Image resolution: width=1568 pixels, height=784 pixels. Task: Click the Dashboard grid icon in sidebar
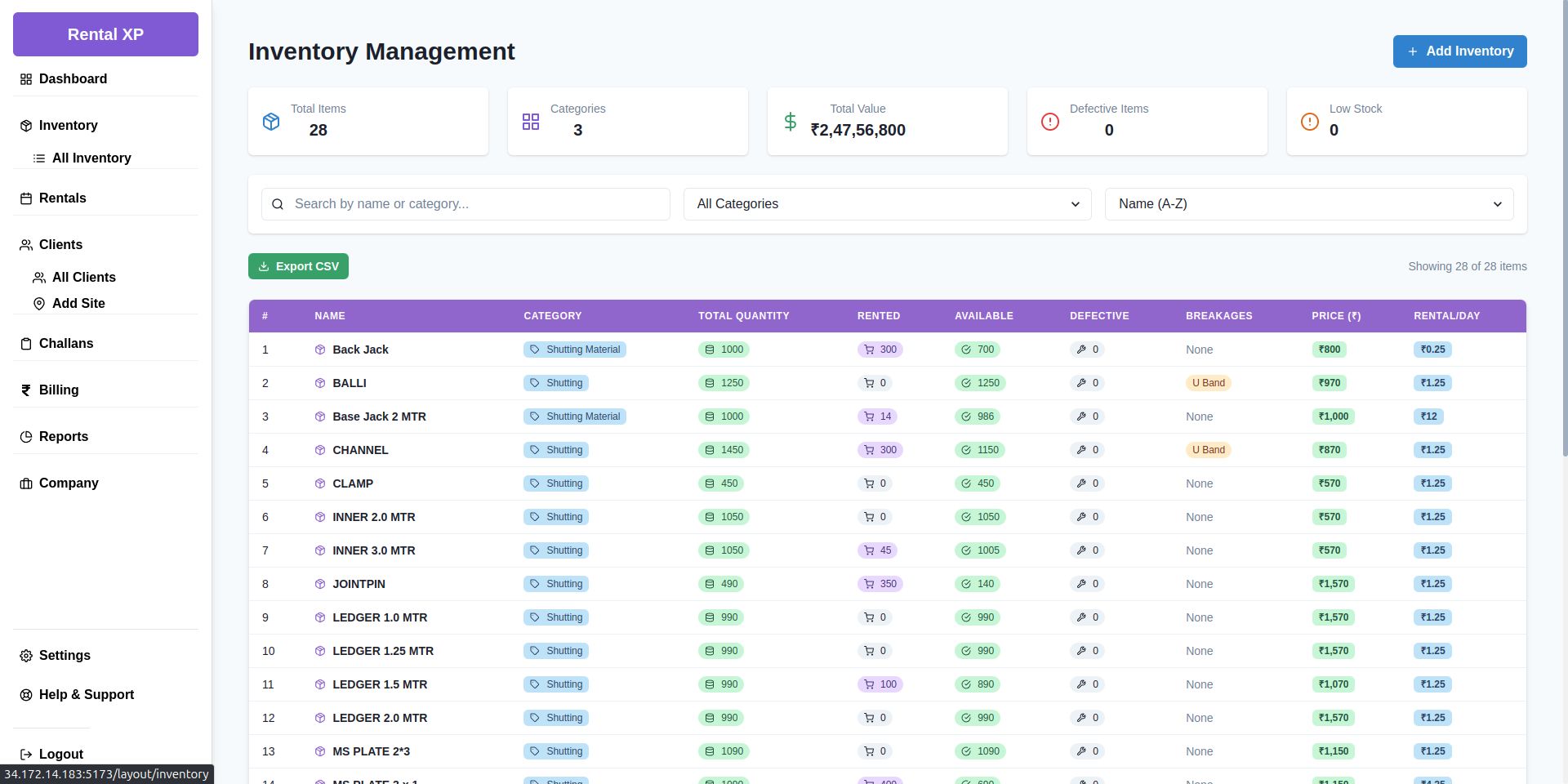coord(26,79)
